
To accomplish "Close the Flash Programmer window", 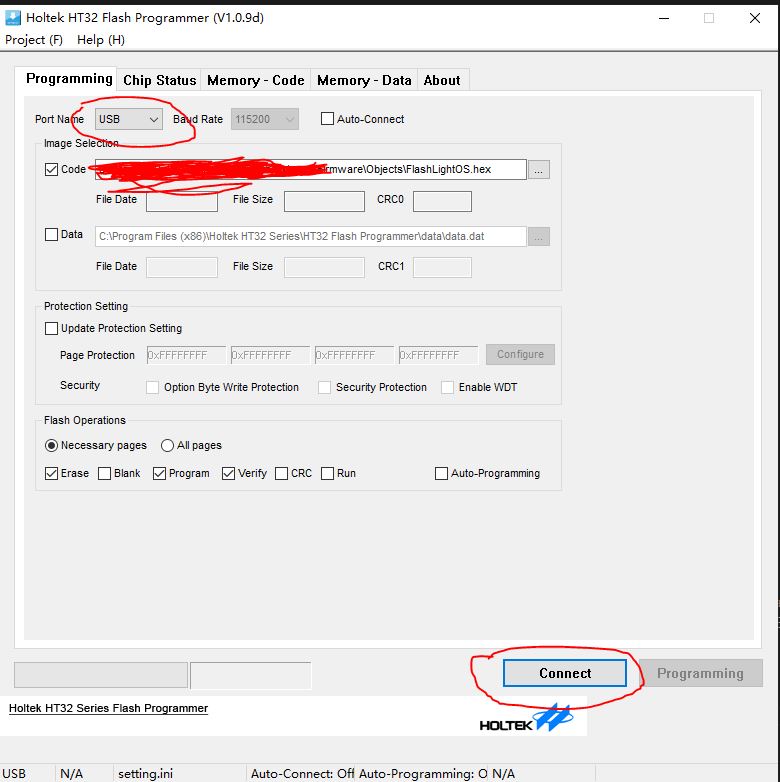I will click(755, 18).
